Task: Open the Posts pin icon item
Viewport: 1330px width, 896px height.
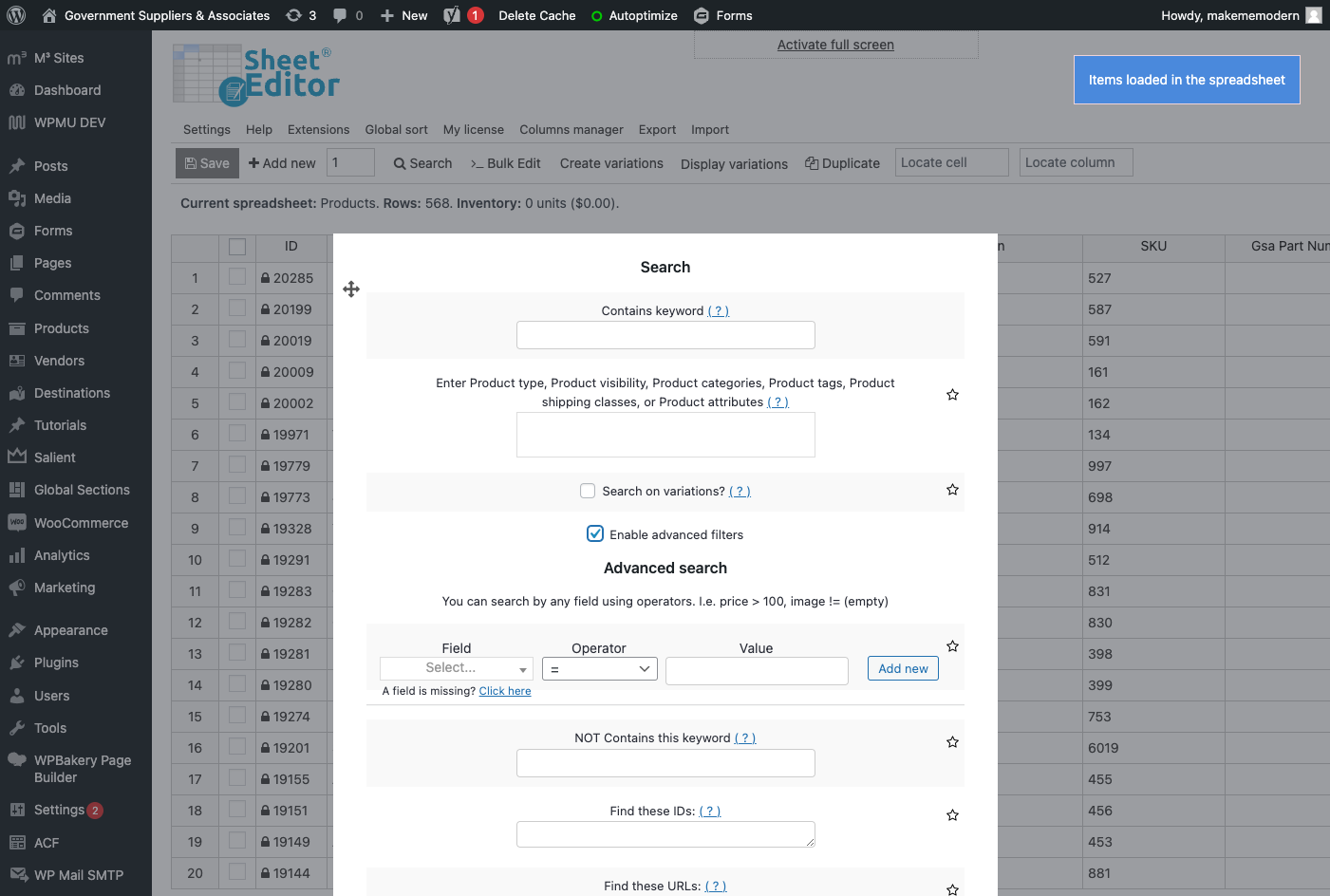Action: (x=17, y=166)
